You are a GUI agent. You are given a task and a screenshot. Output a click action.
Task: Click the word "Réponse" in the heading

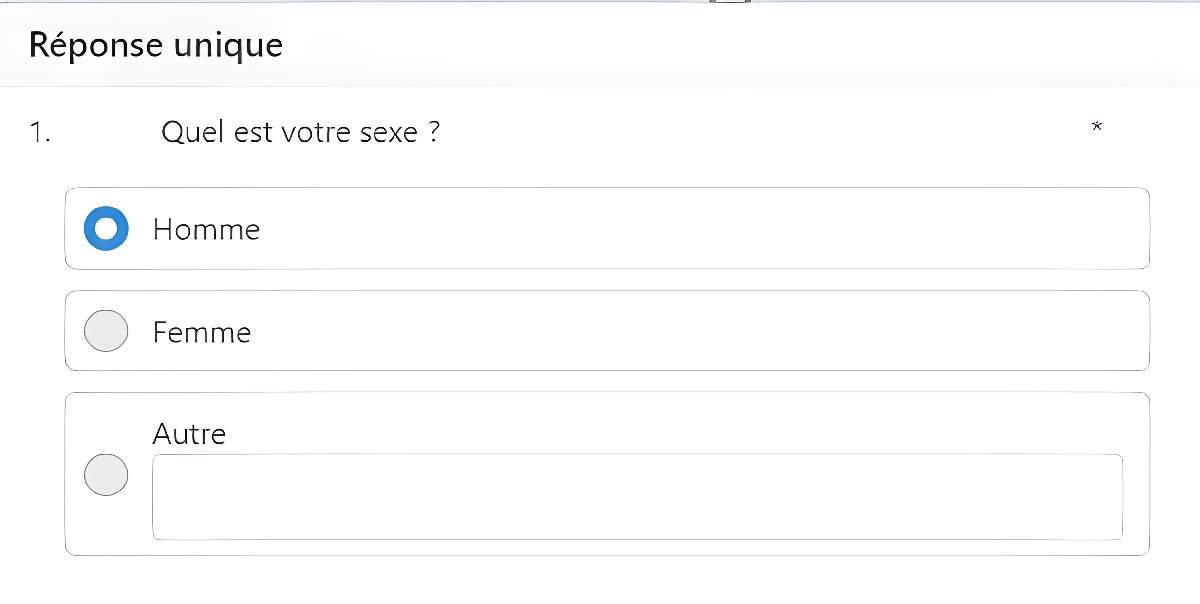pyautogui.click(x=94, y=45)
